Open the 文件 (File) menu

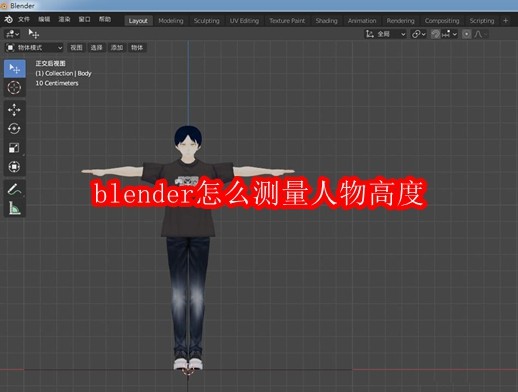[x=24, y=19]
